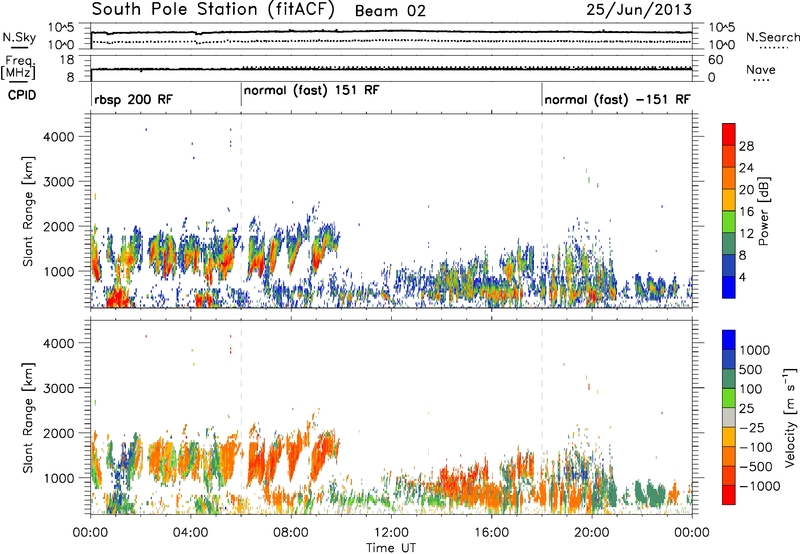Screen dimensions: 800x554
Task: Pick the red bottom of the velocity colorbar
Action: click(x=729, y=495)
